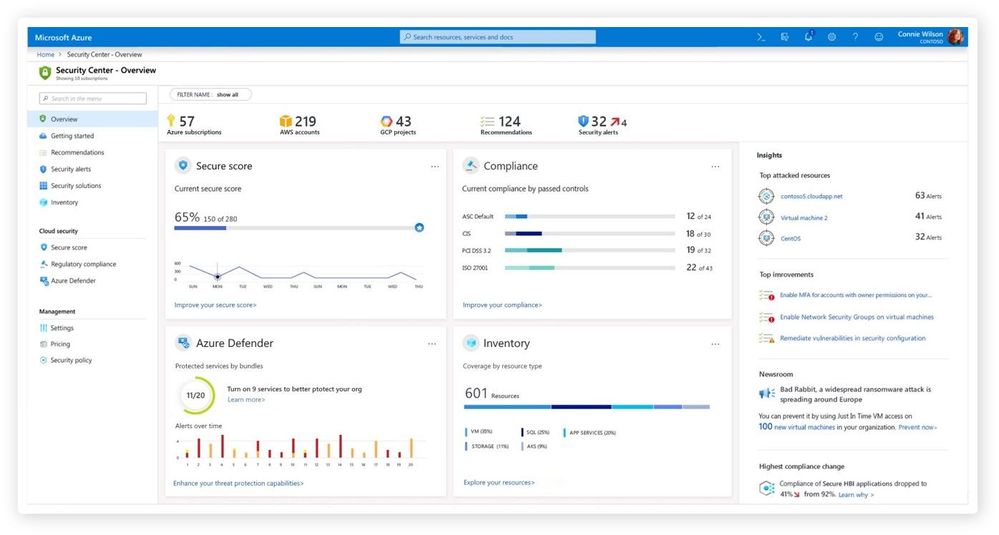The width and height of the screenshot is (999, 535).
Task: Click target icon beside contoso5.cloudapp.net
Action: 766,196
